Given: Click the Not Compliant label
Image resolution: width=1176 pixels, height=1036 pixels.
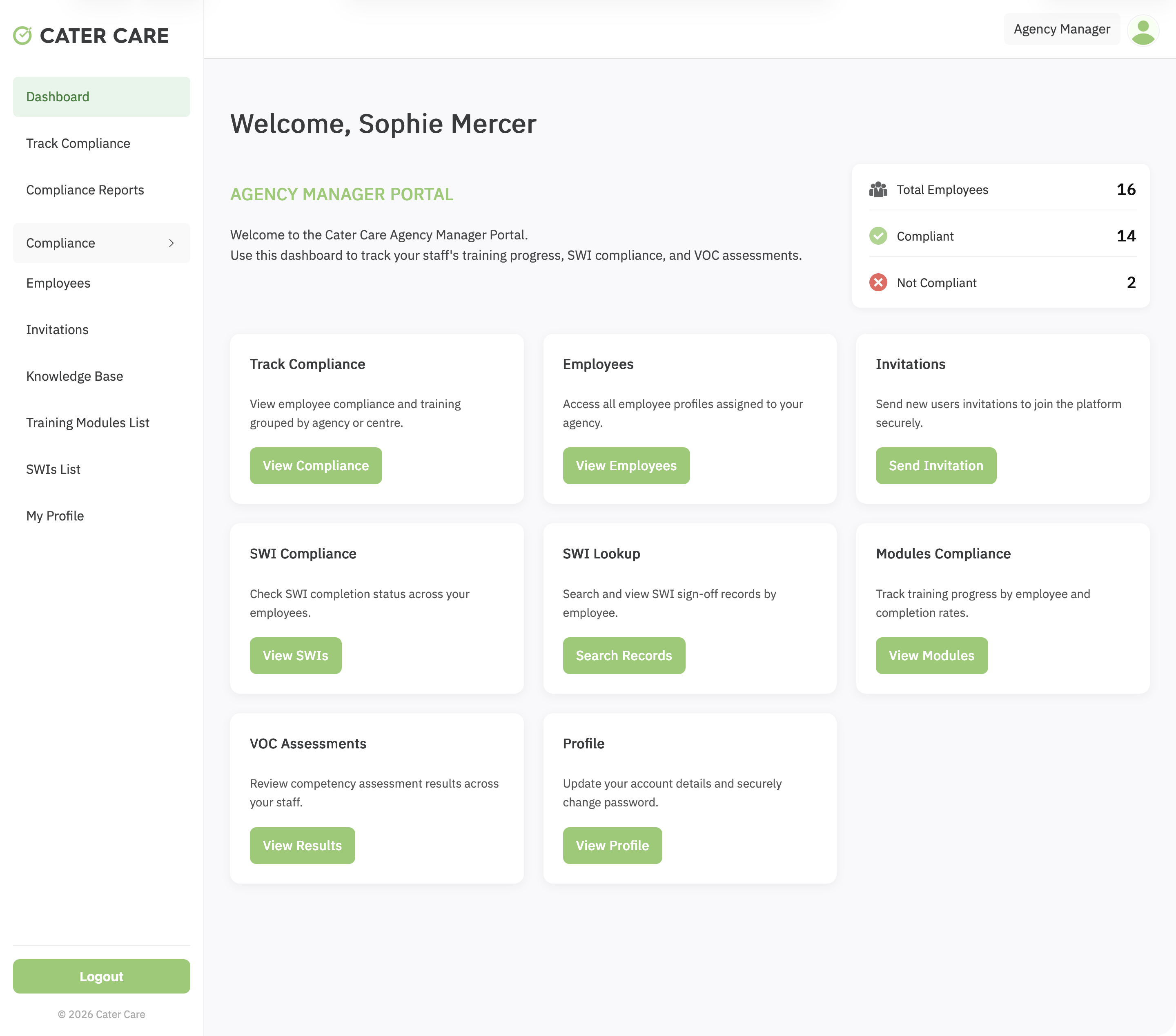Looking at the screenshot, I should [937, 283].
